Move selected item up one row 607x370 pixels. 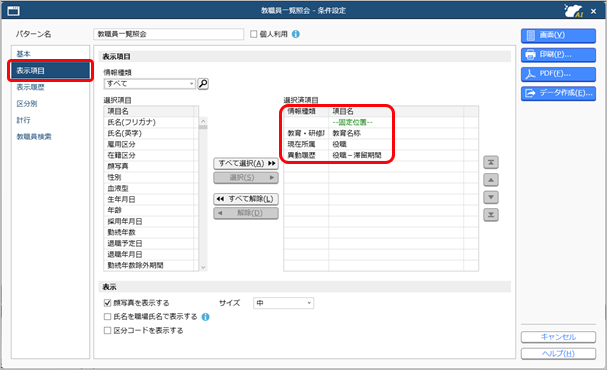(490, 180)
